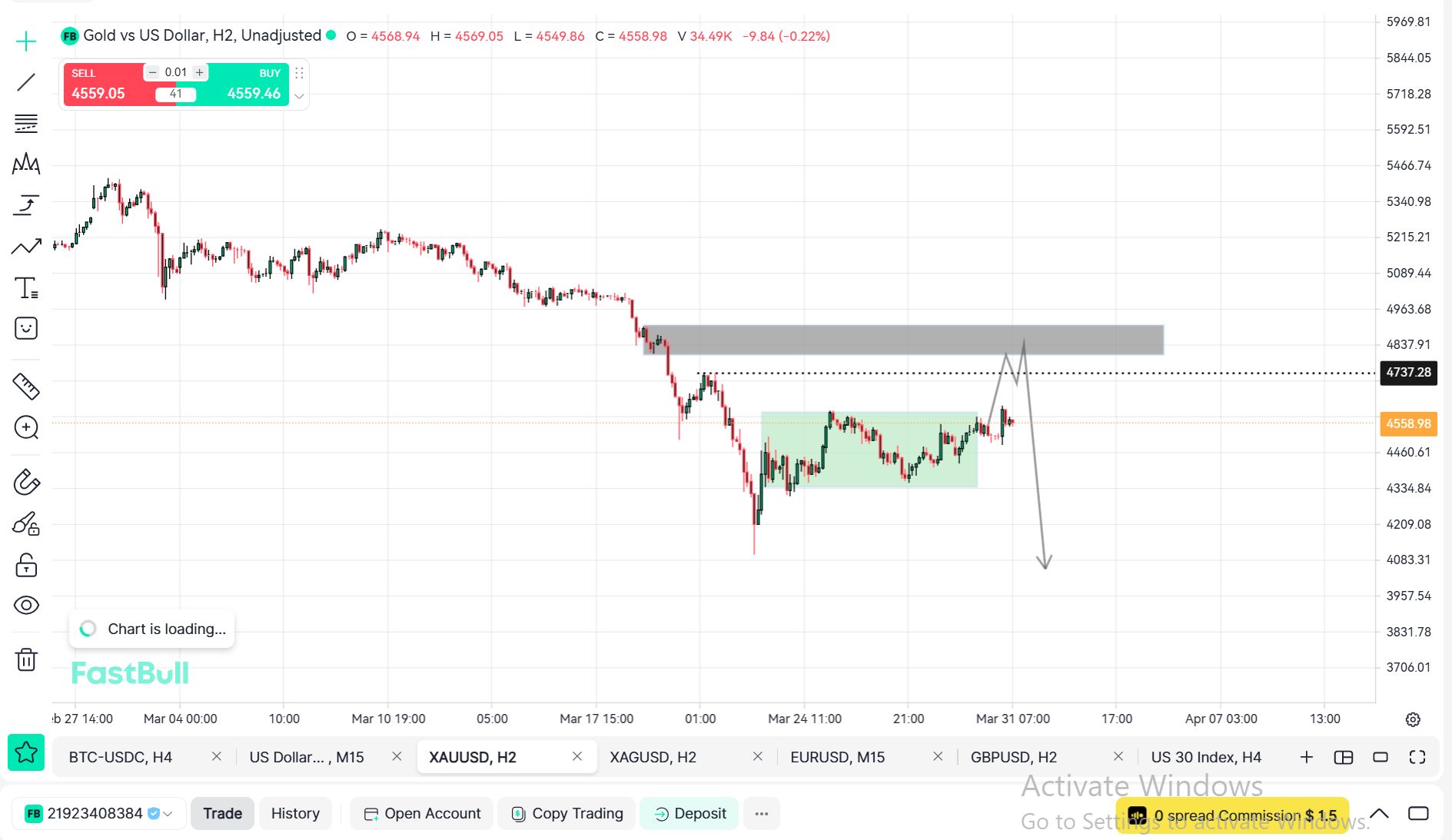This screenshot has width=1452, height=840.
Task: Select the trend line drawing tool
Action: [x=26, y=82]
